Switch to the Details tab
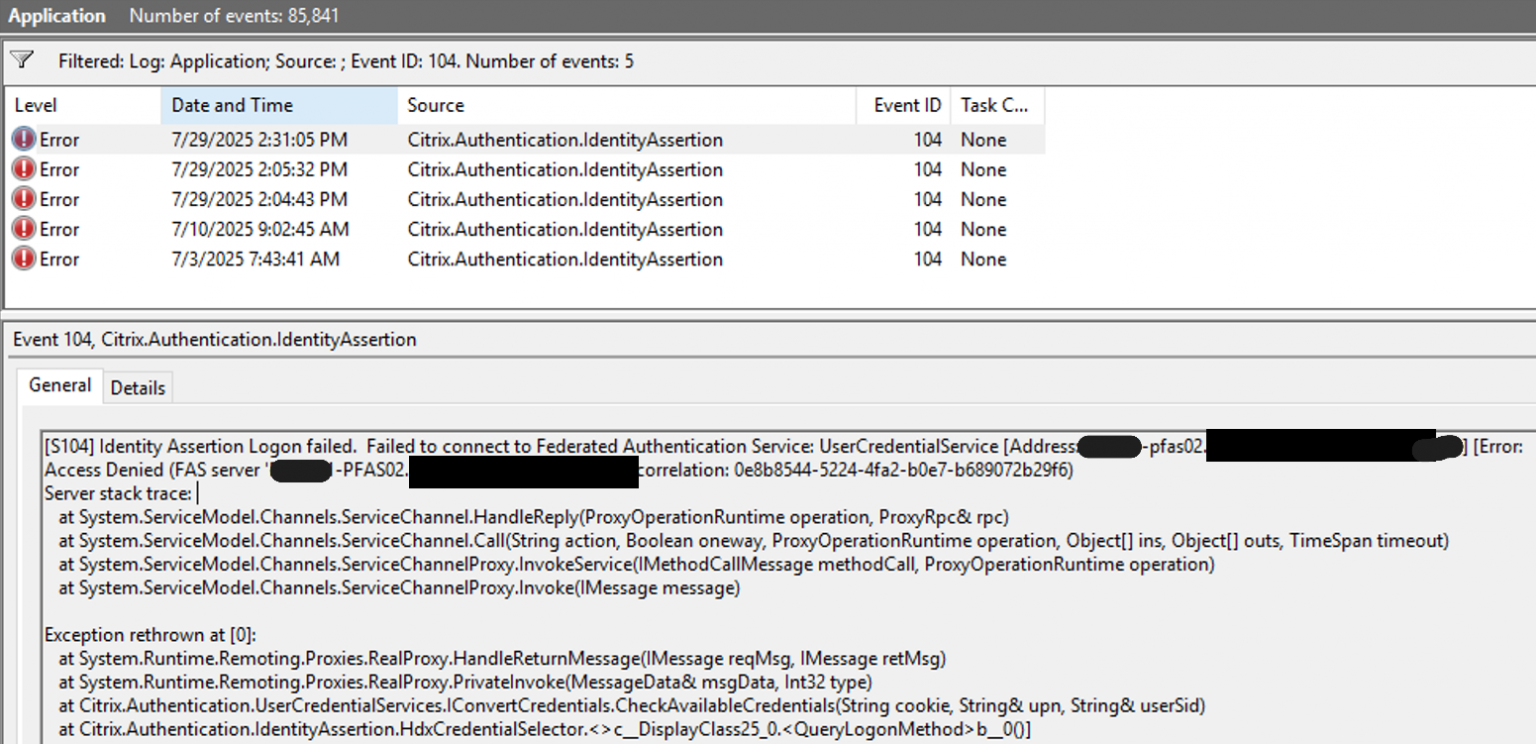Screen dimensions: 1536x744 click(137, 388)
